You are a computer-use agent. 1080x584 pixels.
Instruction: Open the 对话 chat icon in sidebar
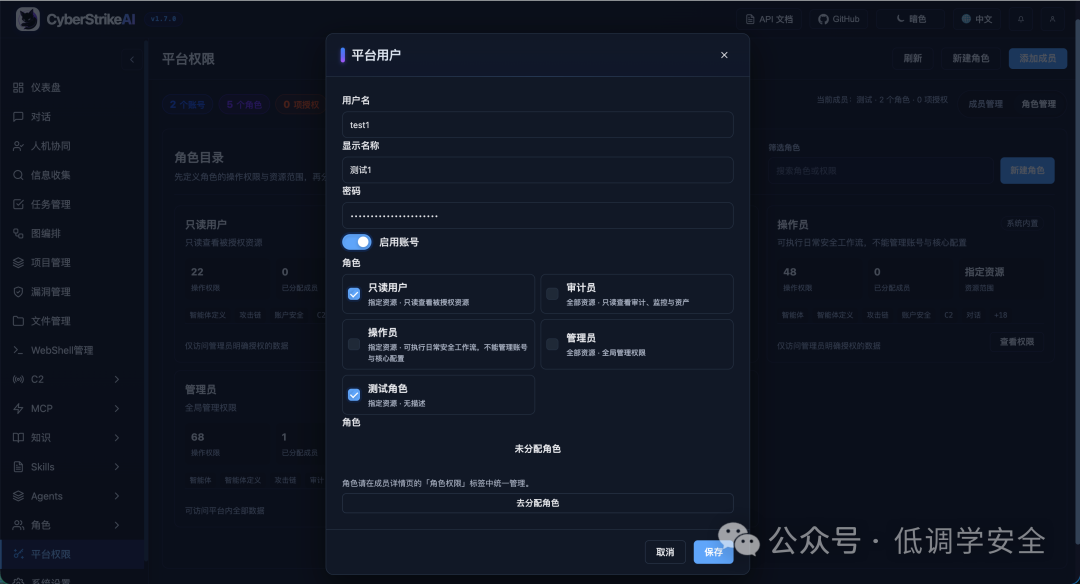coord(19,116)
